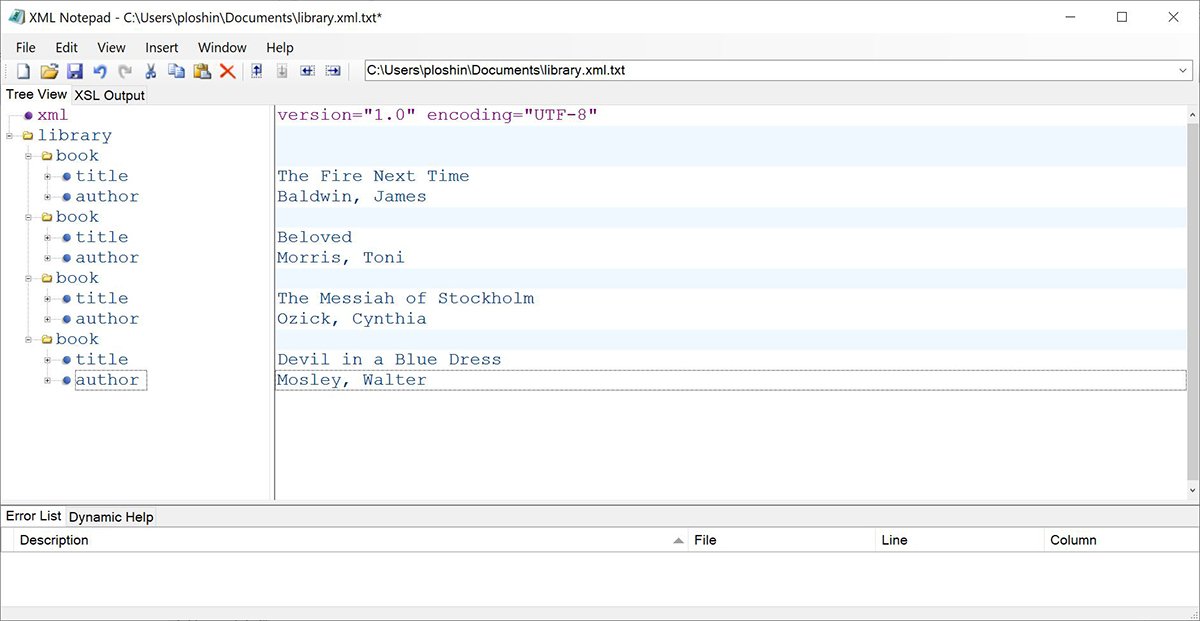
Task: Expand the author node under last book
Action: click(47, 380)
